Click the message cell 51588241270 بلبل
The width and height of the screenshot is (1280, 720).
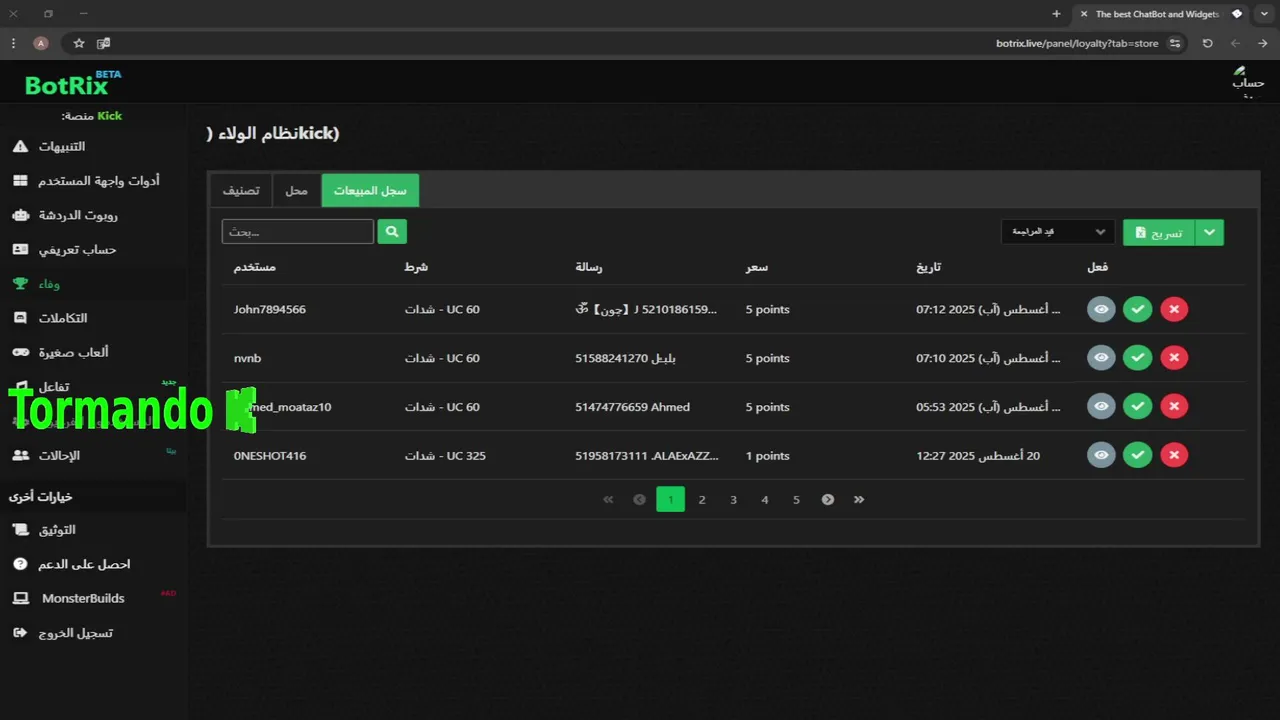[x=625, y=358]
